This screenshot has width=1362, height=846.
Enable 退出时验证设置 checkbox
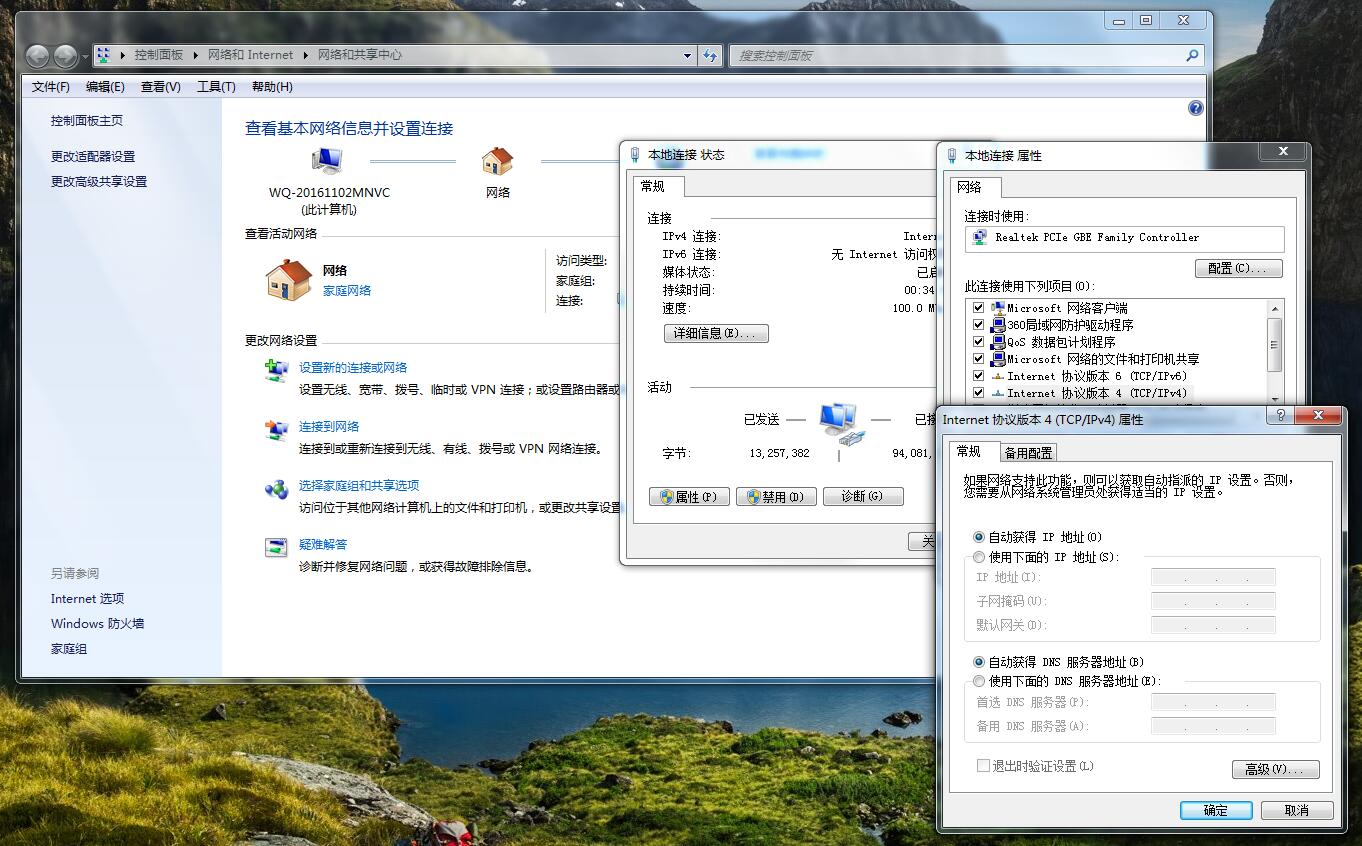(983, 766)
